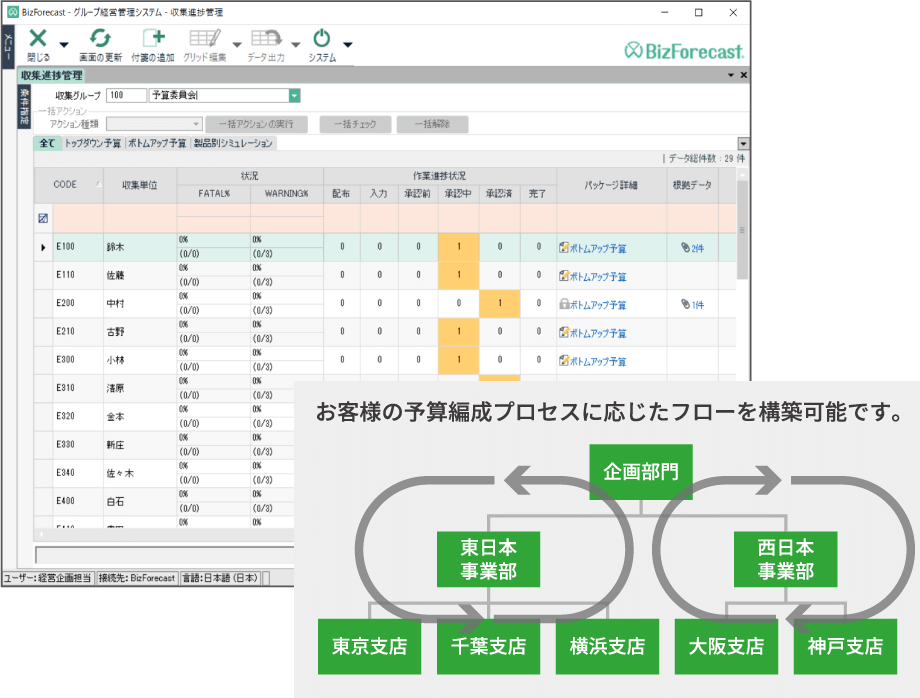Click status bar entry ユーザー:経営企画担当
The image size is (920, 698).
[48, 578]
